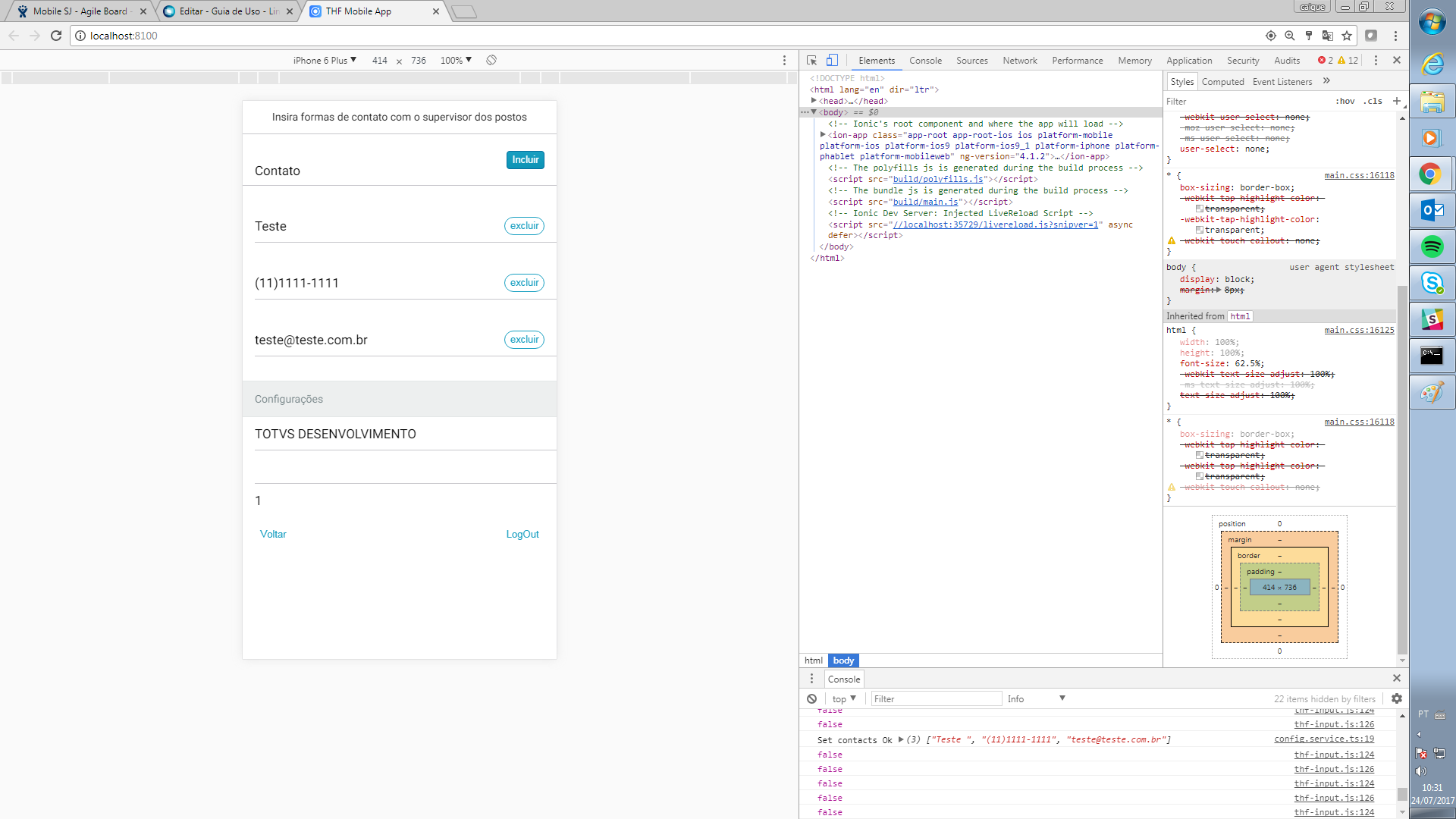
Task: Toggle the .cls class editor button
Action: [x=1373, y=101]
